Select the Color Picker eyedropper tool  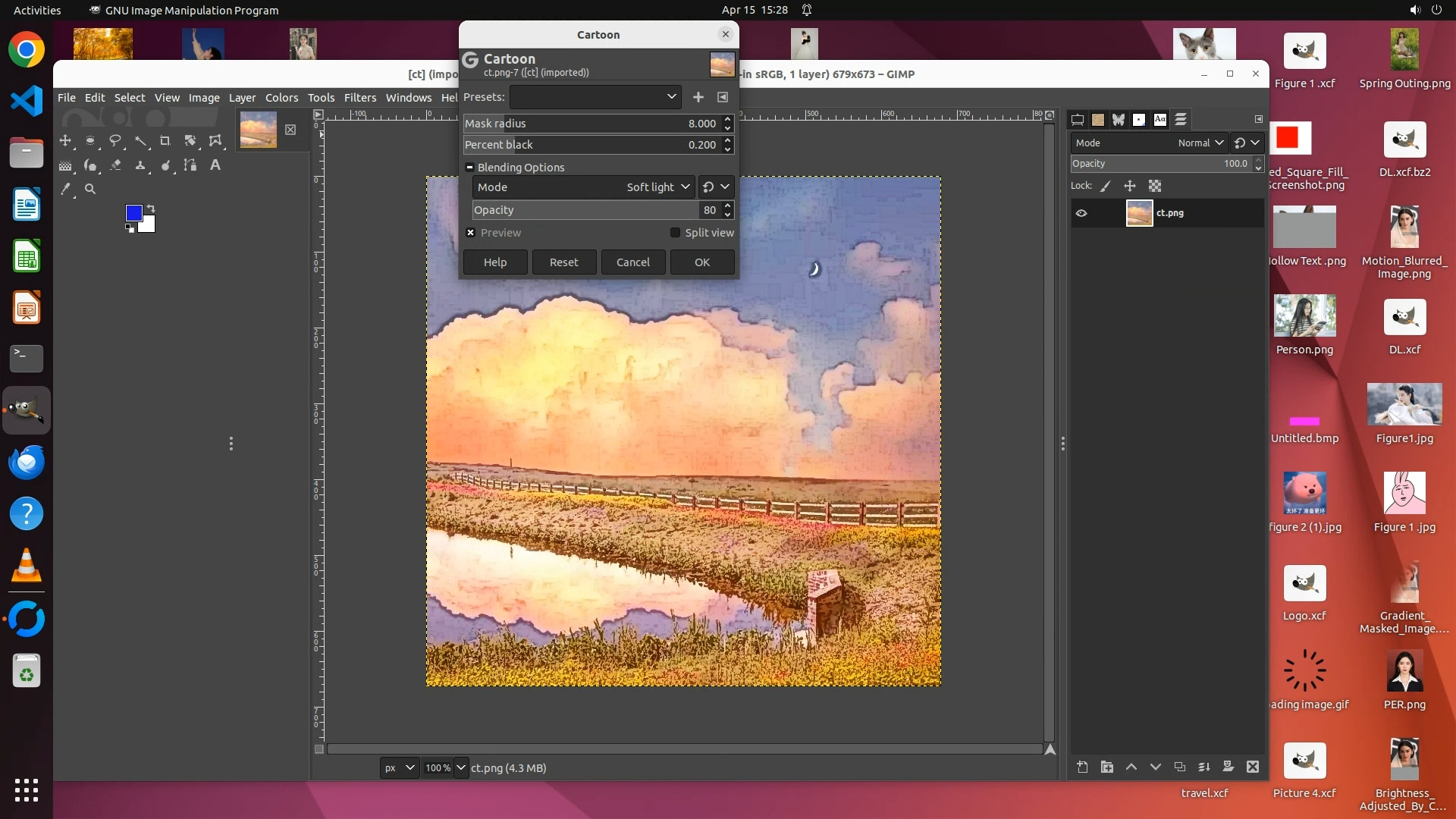pos(66,190)
